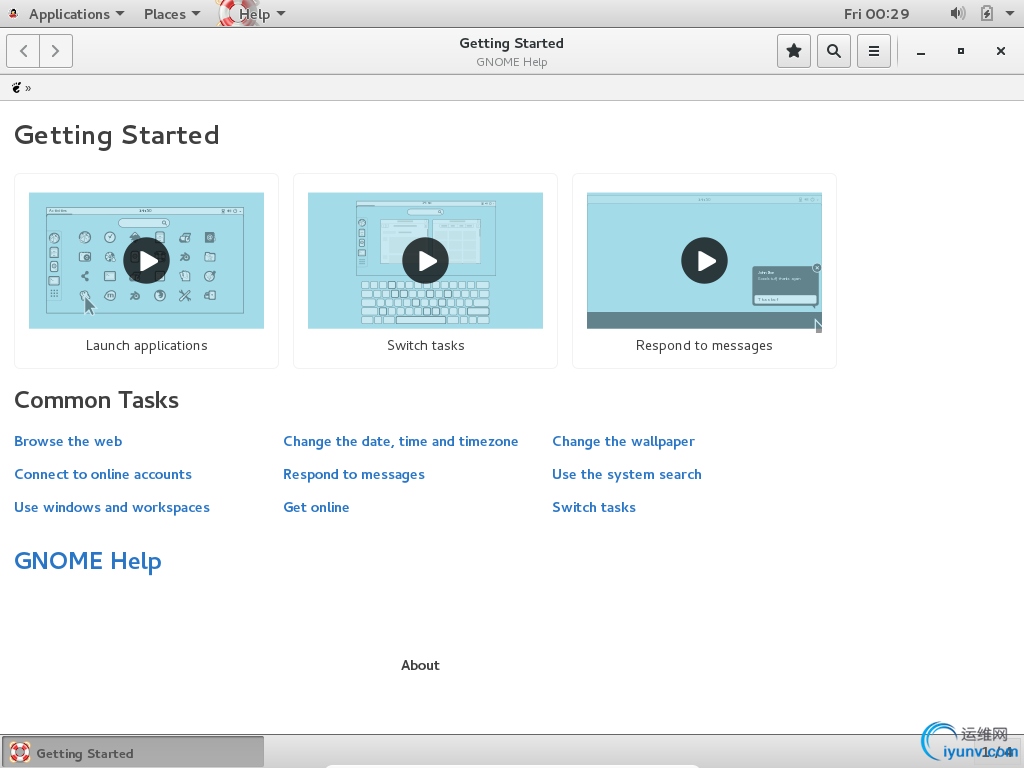This screenshot has width=1024, height=768.
Task: Open the Help app menu in top bar
Action: coord(253,14)
